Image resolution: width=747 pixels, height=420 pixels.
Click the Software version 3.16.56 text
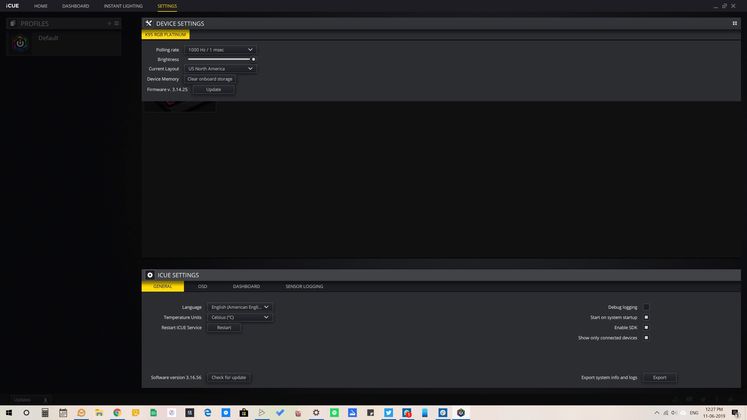(x=176, y=378)
